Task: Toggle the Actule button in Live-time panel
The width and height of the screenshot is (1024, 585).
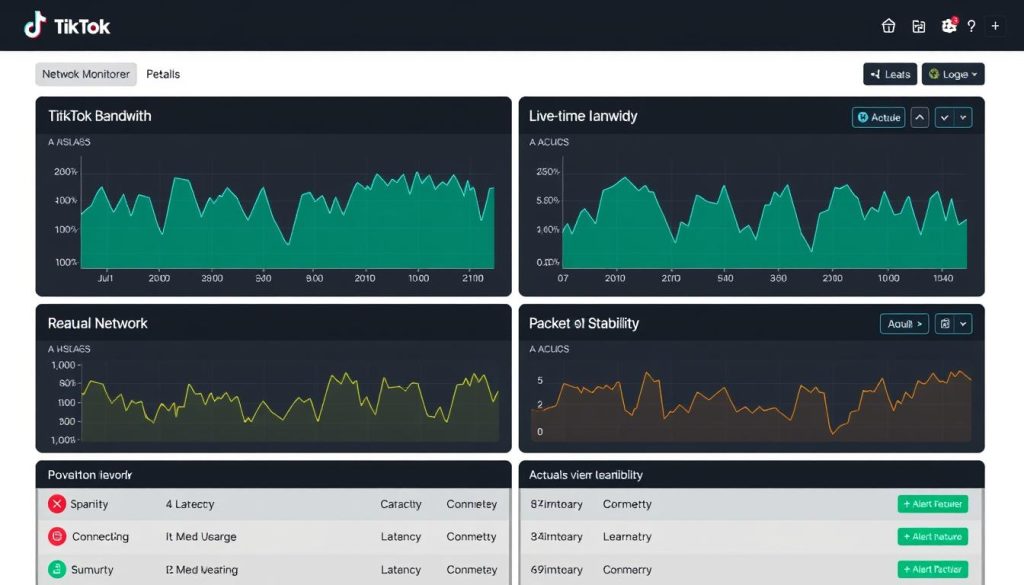Action: (x=878, y=118)
